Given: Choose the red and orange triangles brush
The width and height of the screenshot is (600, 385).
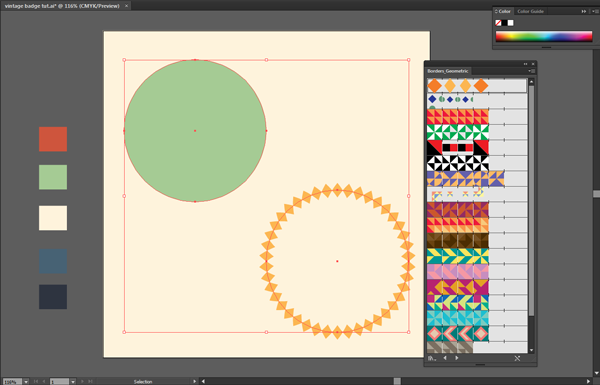Looking at the screenshot, I should pyautogui.click(x=477, y=117).
